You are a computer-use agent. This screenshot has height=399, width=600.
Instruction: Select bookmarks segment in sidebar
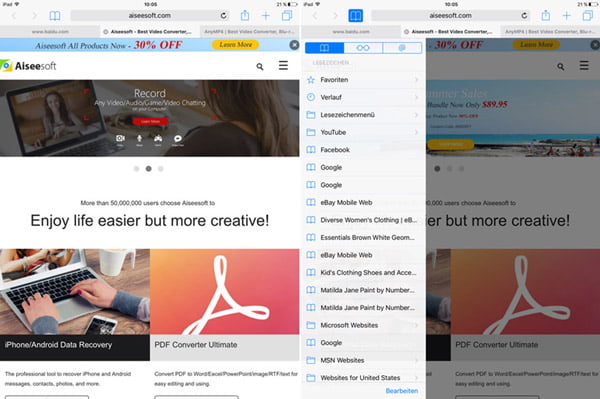pos(324,48)
